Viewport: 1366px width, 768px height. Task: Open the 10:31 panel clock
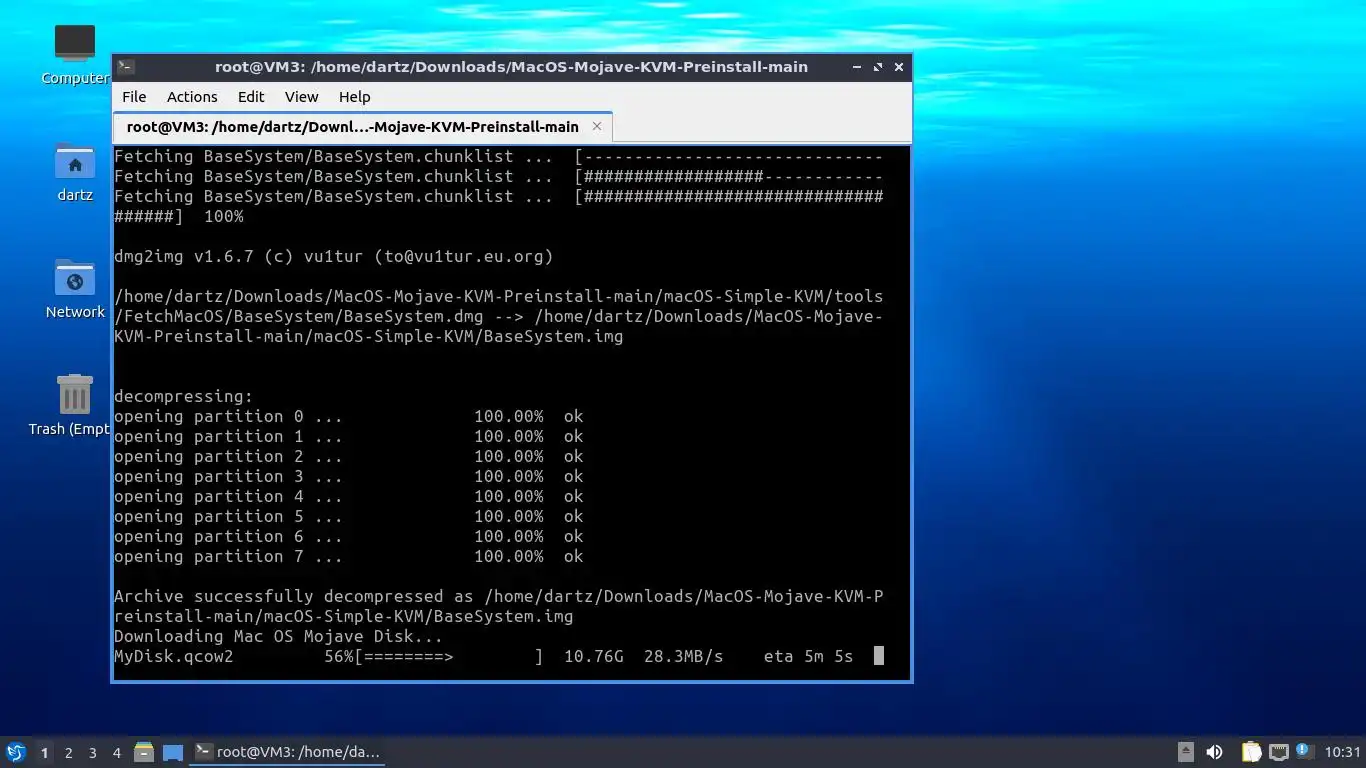1342,752
